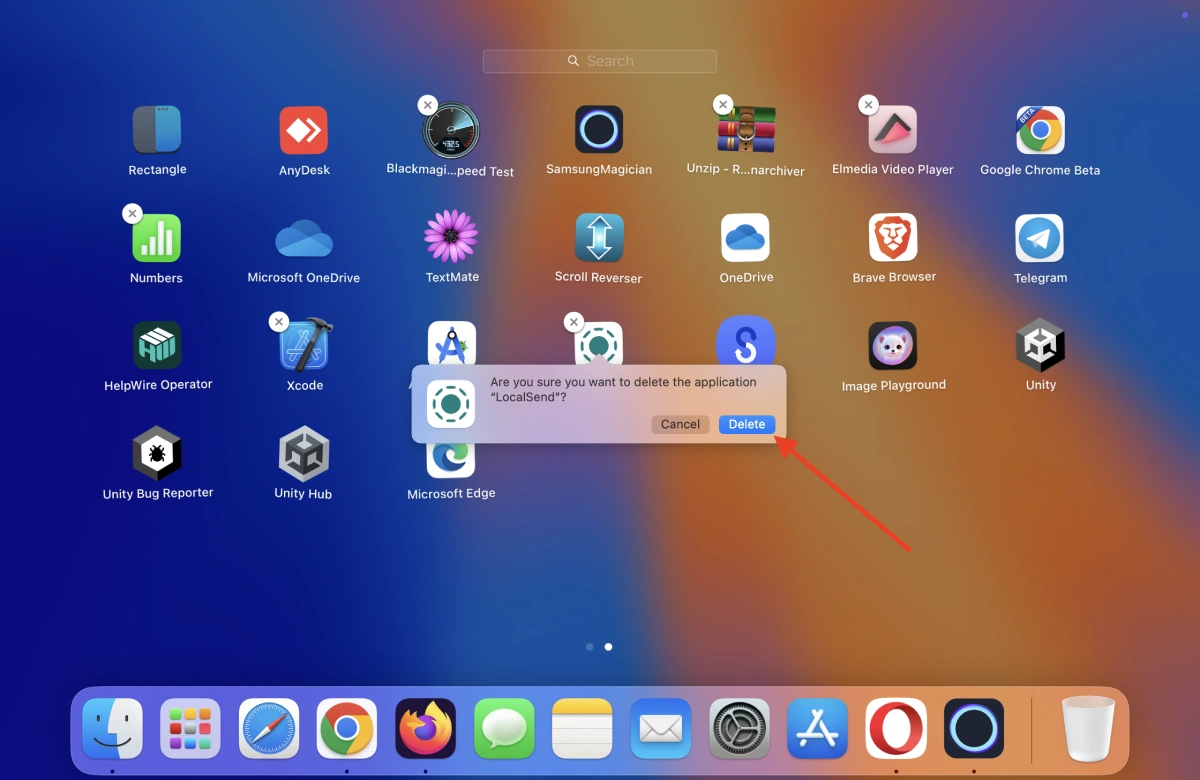Open Mail in the Dock
Screen dimensions: 1200x780
click(x=661, y=728)
